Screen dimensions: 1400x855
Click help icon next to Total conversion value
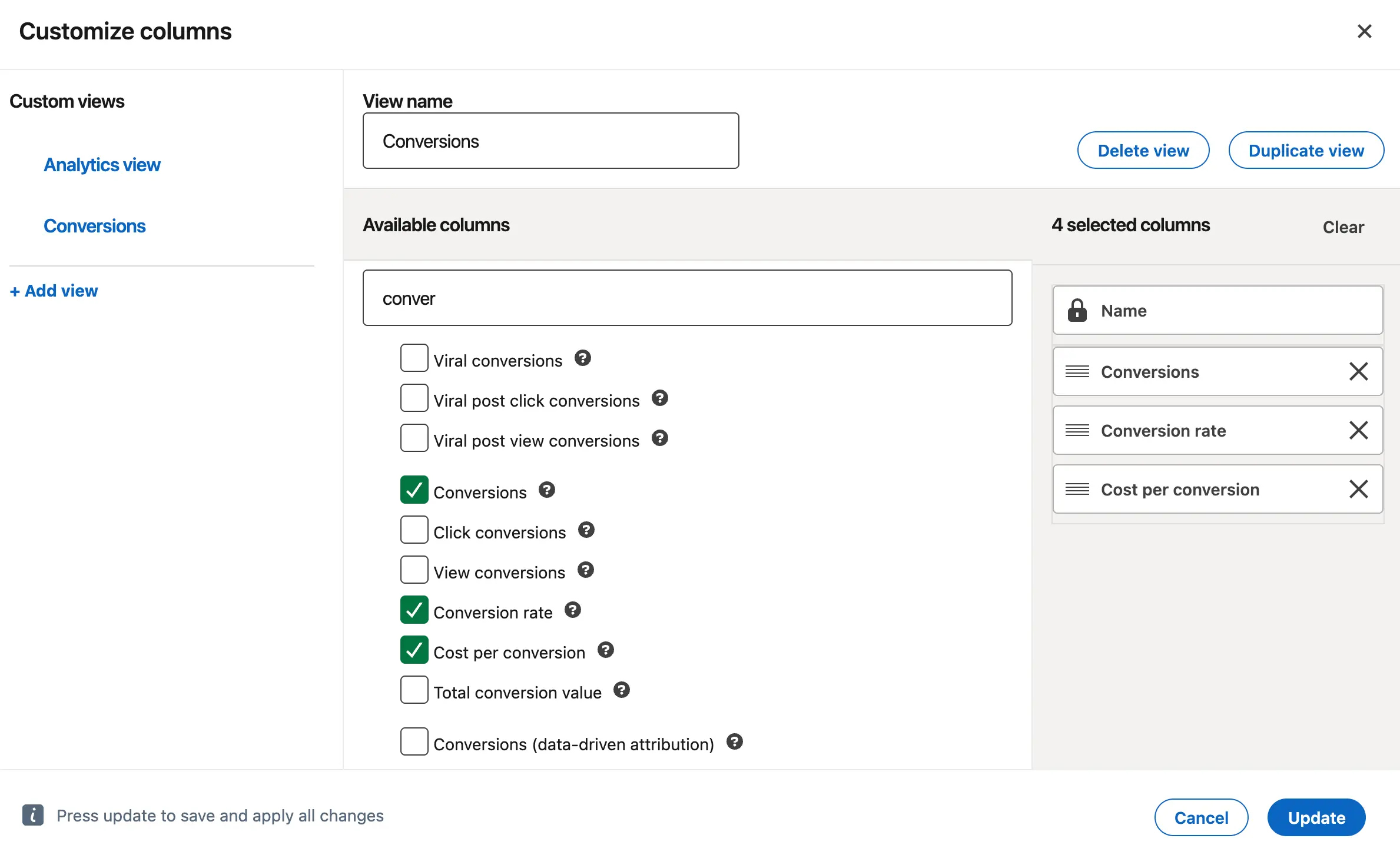point(622,690)
